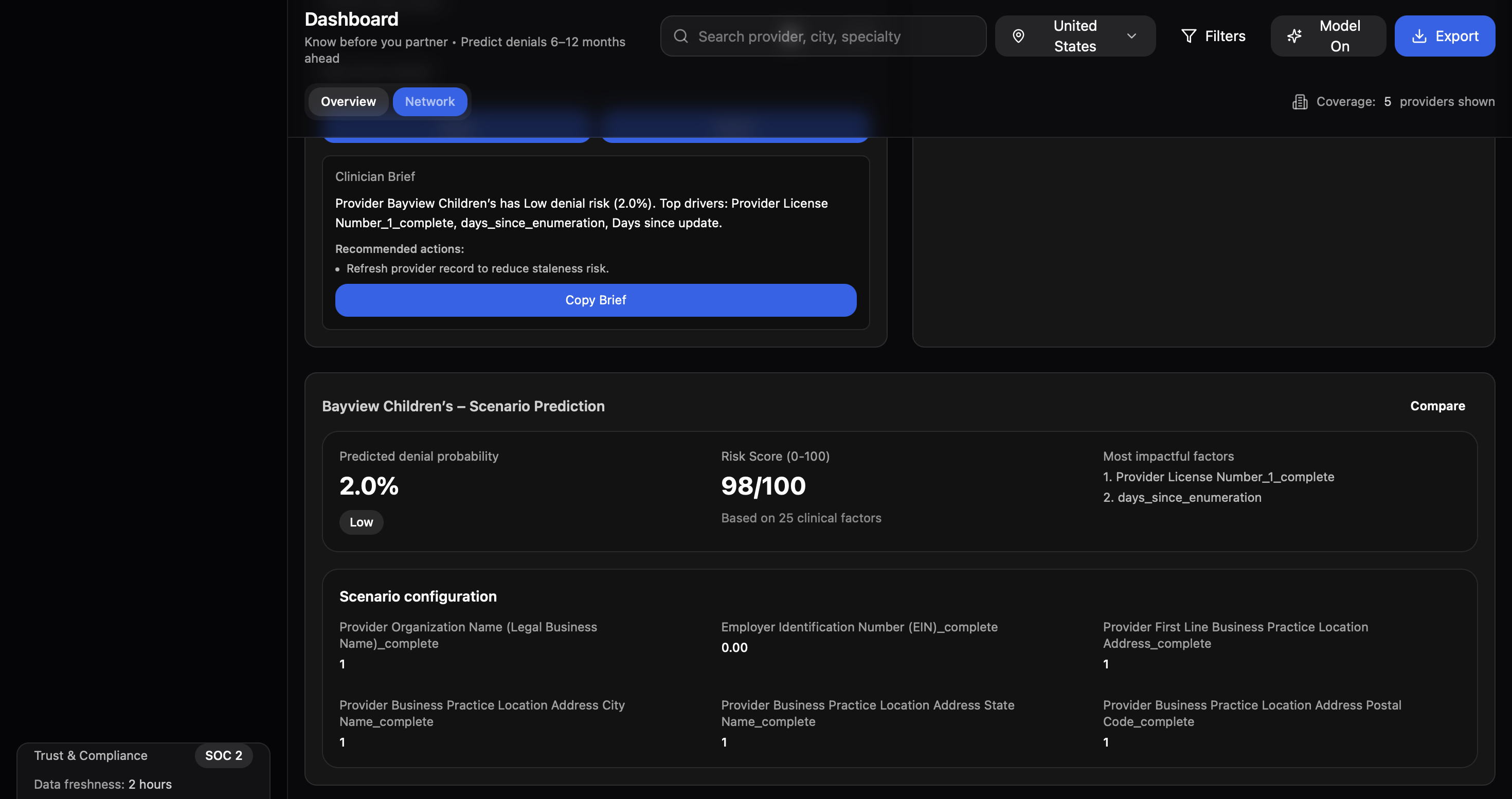
Task: Click the Compare link
Action: pyautogui.click(x=1437, y=406)
